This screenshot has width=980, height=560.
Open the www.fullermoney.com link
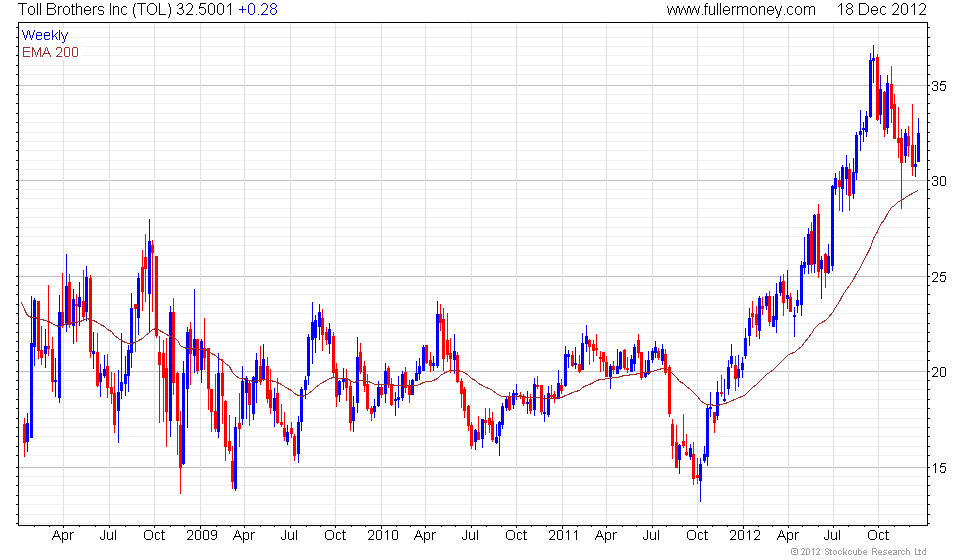coord(741,9)
